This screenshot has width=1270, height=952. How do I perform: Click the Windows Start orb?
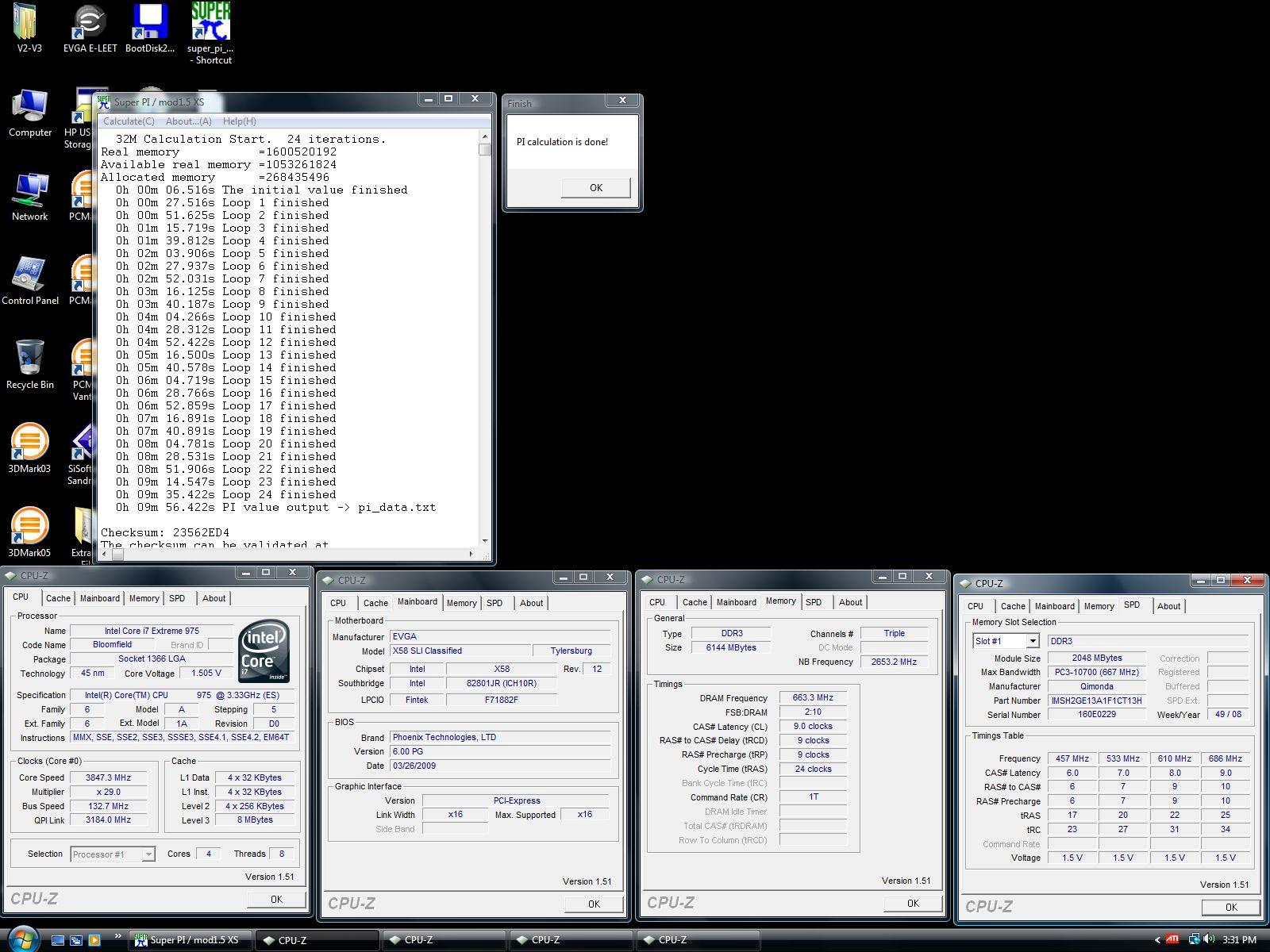click(x=22, y=939)
